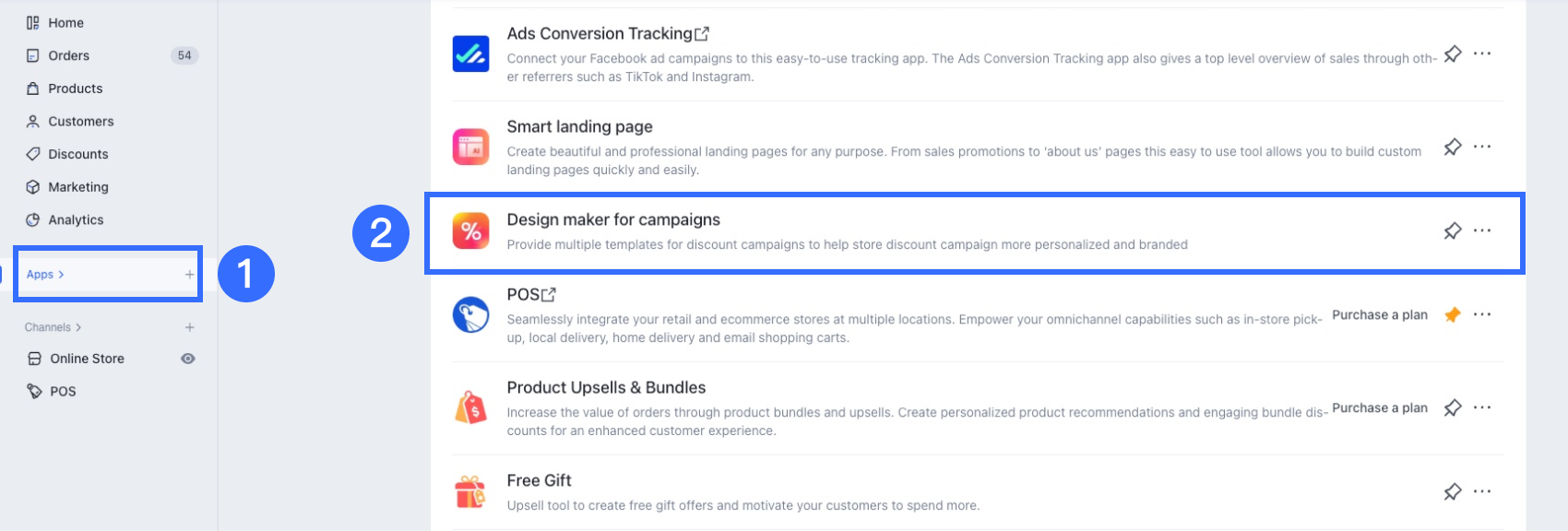Unpin the POS app via orange pin
Screen dimensions: 1568x531
point(1453,314)
